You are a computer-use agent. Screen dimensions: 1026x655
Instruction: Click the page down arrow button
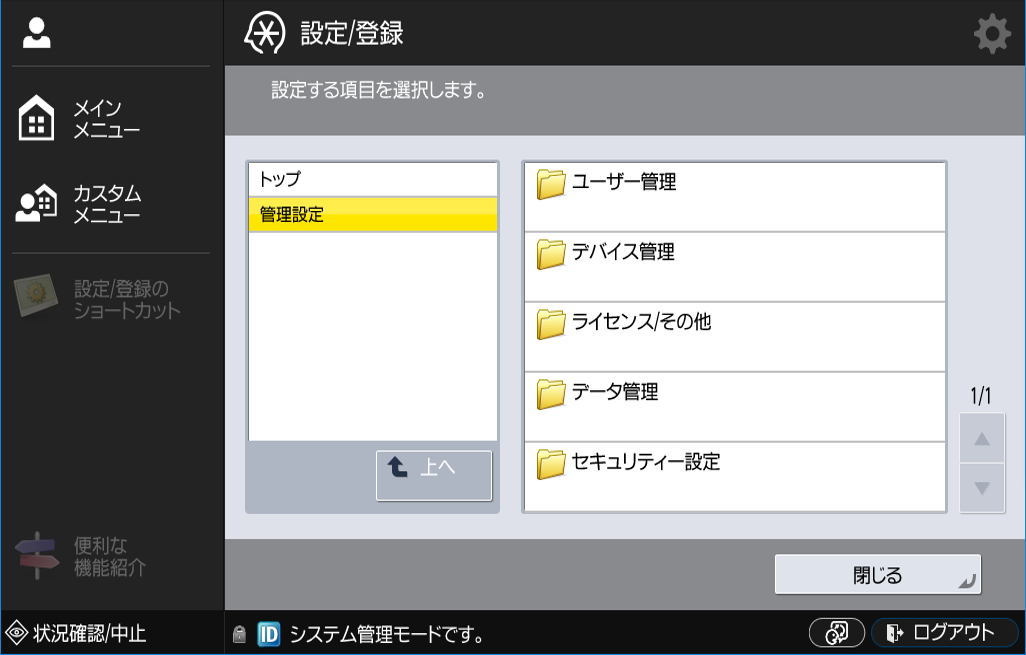pos(982,488)
